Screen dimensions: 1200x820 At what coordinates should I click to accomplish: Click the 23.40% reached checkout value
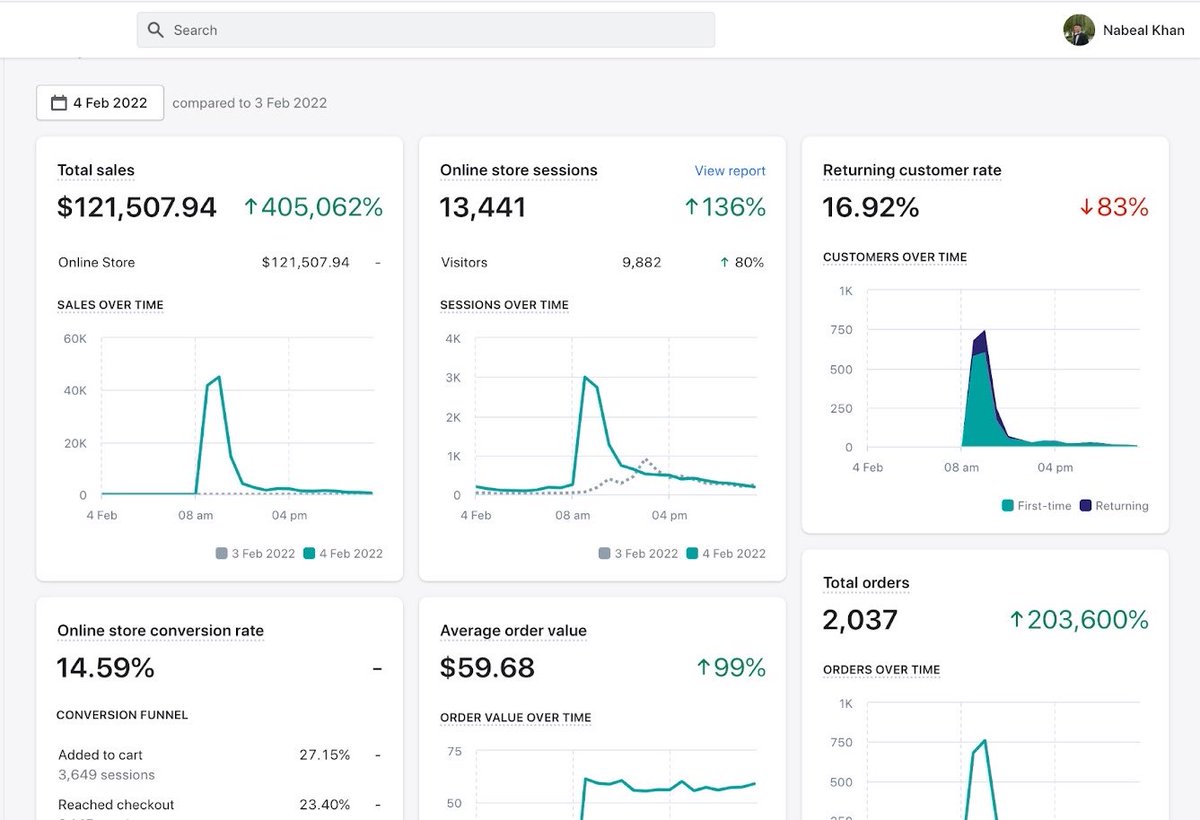click(x=325, y=805)
